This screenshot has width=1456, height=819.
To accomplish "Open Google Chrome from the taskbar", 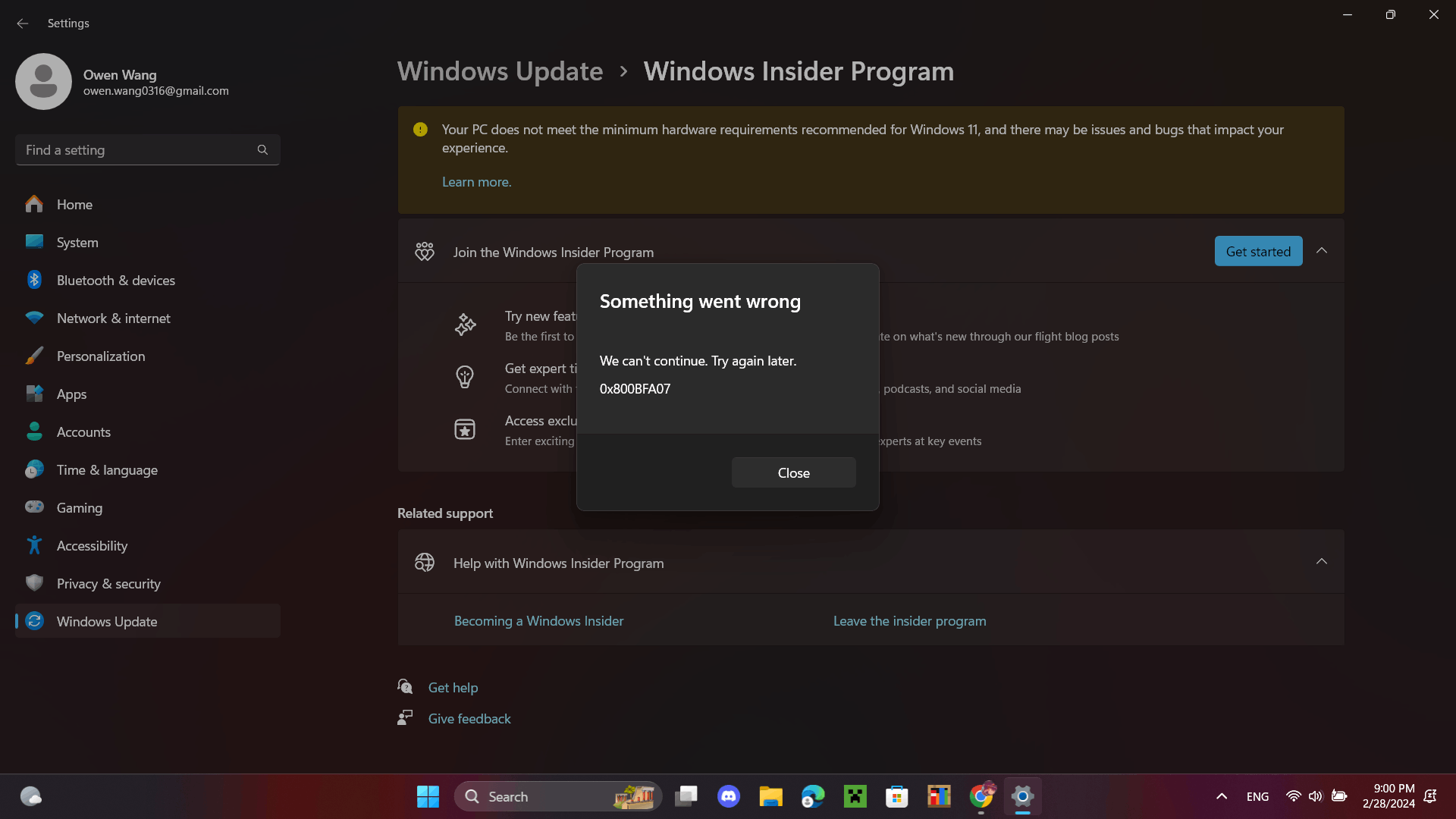I will pyautogui.click(x=981, y=796).
